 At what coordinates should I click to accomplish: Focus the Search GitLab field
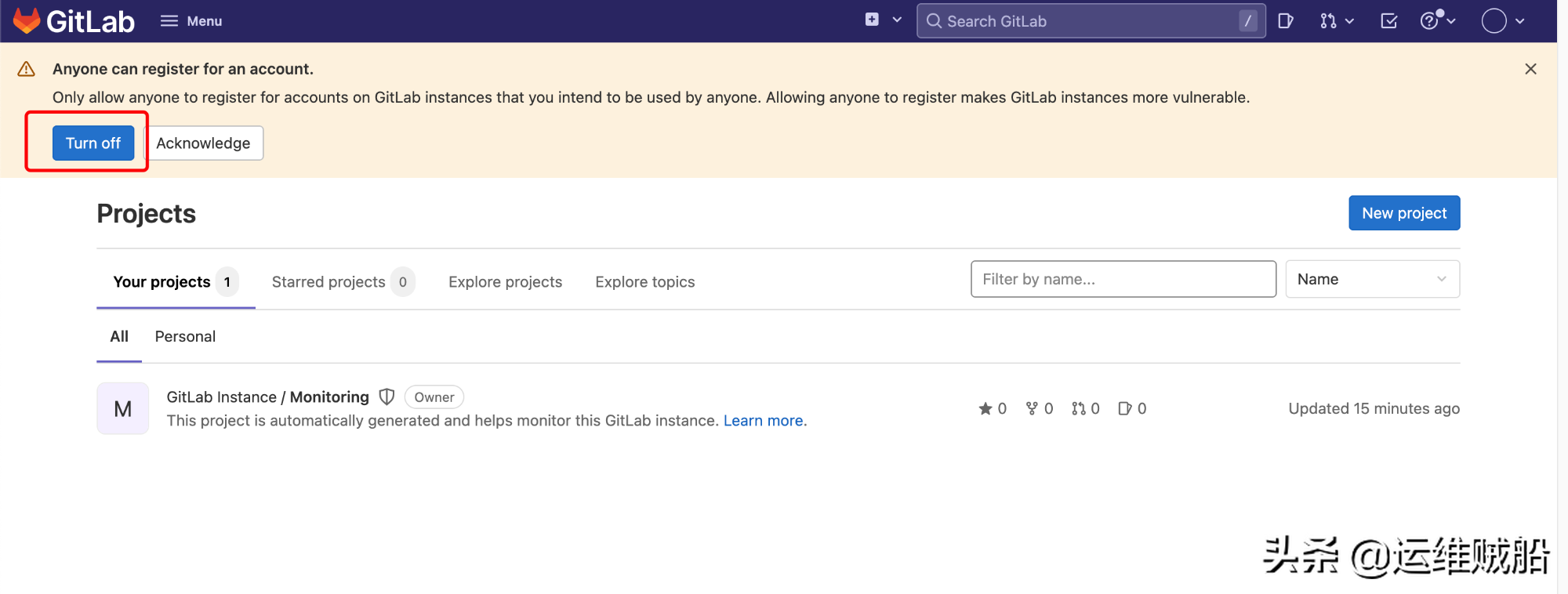tap(1091, 21)
